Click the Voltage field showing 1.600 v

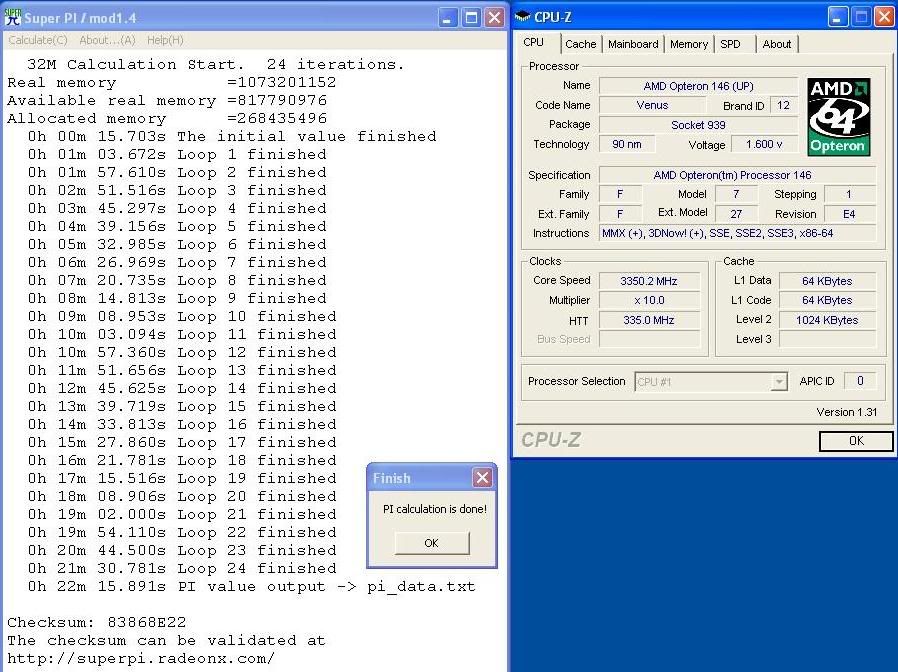coord(764,144)
